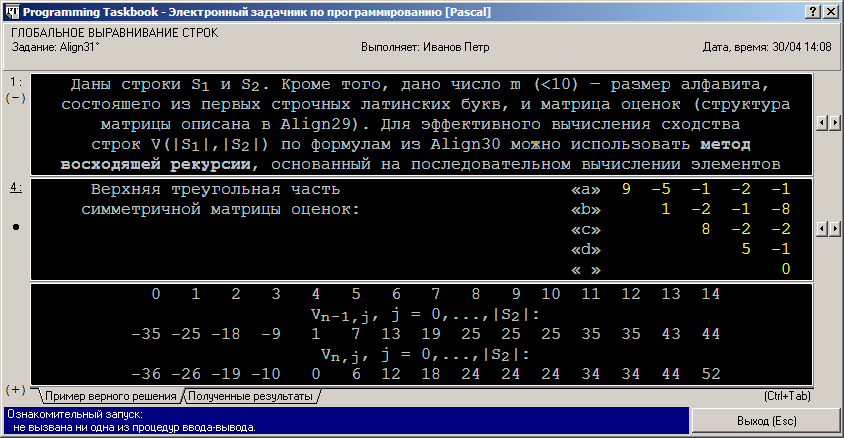Click the bullet marker beside matrix panel
The height and width of the screenshot is (438, 844).
point(16,227)
